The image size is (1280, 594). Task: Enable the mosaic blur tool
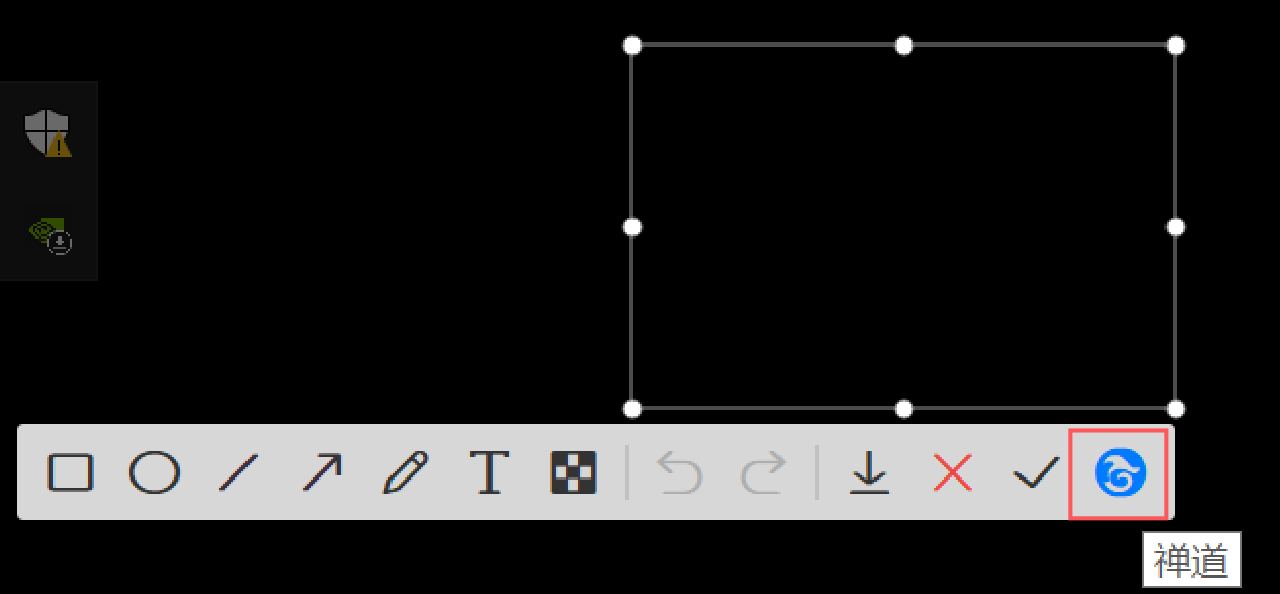click(x=573, y=472)
